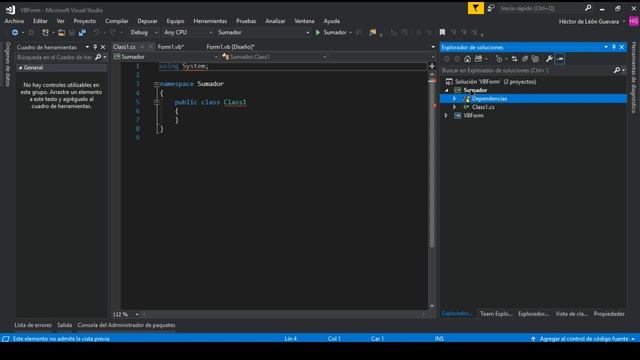Expand the Class1.cs tree node
Image resolution: width=640 pixels, height=360 pixels.
coord(454,107)
